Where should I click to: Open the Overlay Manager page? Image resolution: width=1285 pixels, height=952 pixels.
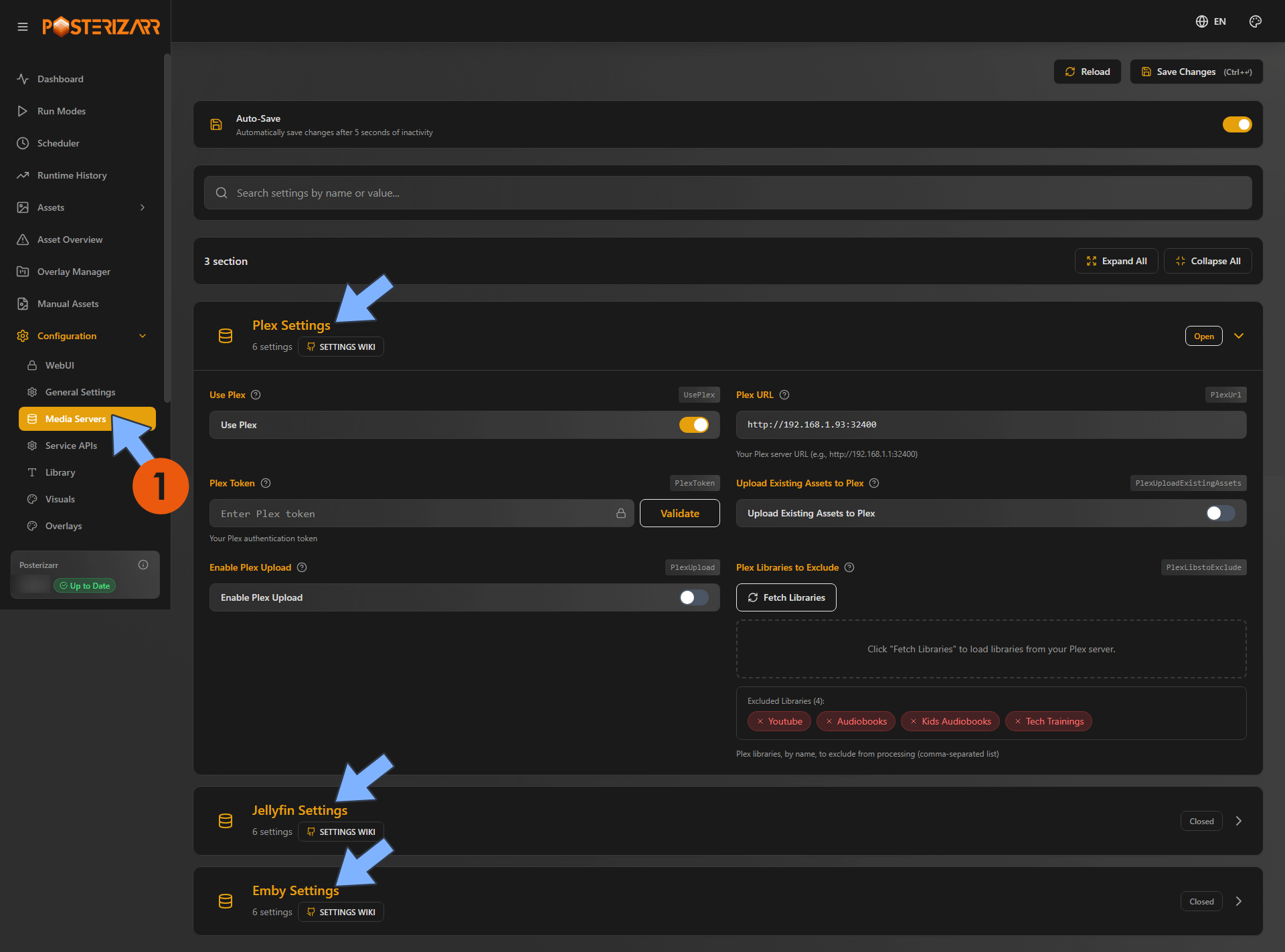click(74, 272)
